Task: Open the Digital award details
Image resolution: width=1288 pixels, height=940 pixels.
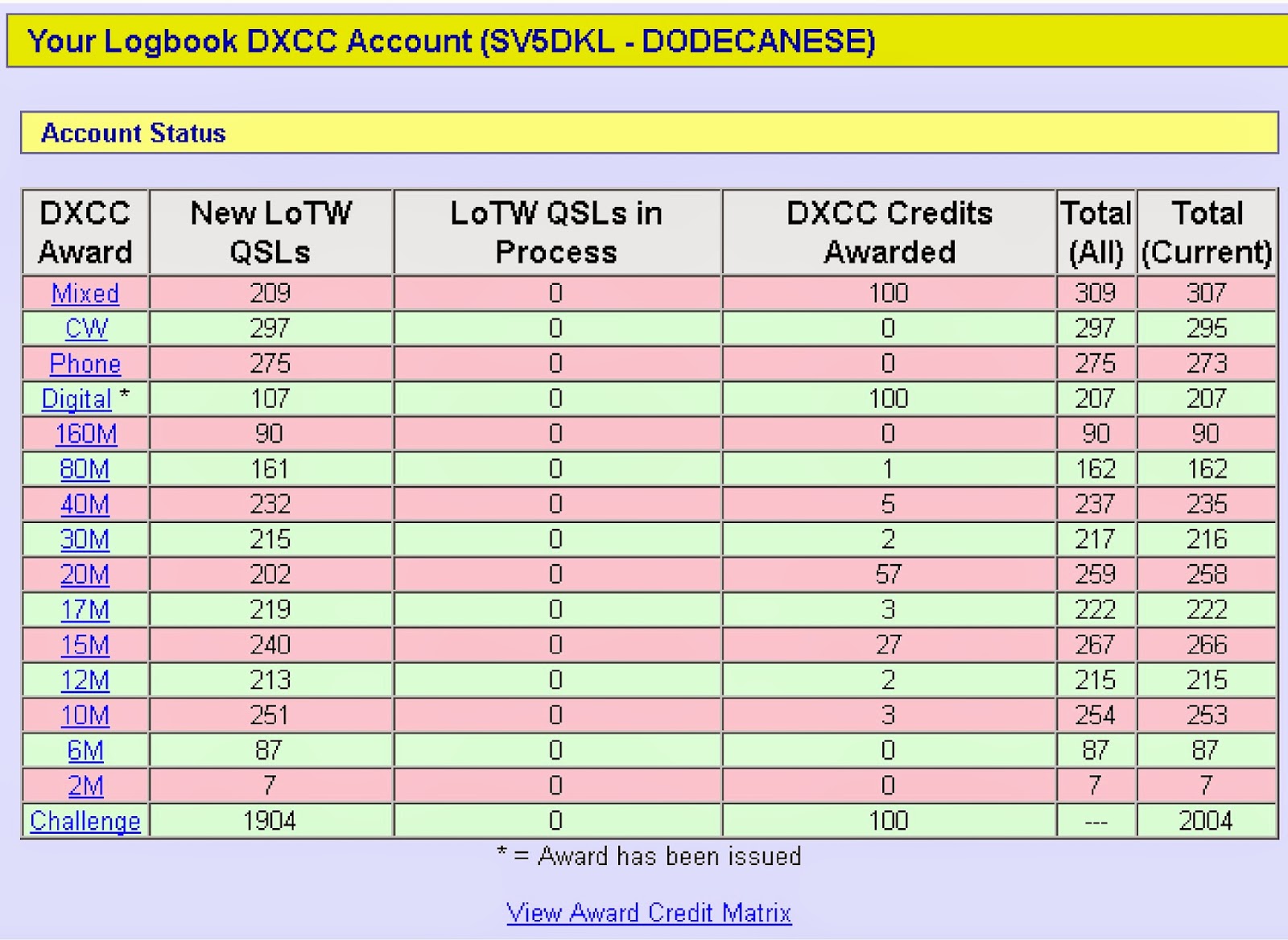Action: click(x=76, y=399)
